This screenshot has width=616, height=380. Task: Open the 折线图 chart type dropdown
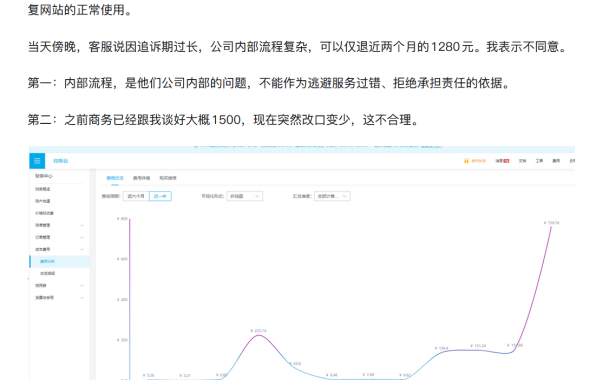pos(244,196)
